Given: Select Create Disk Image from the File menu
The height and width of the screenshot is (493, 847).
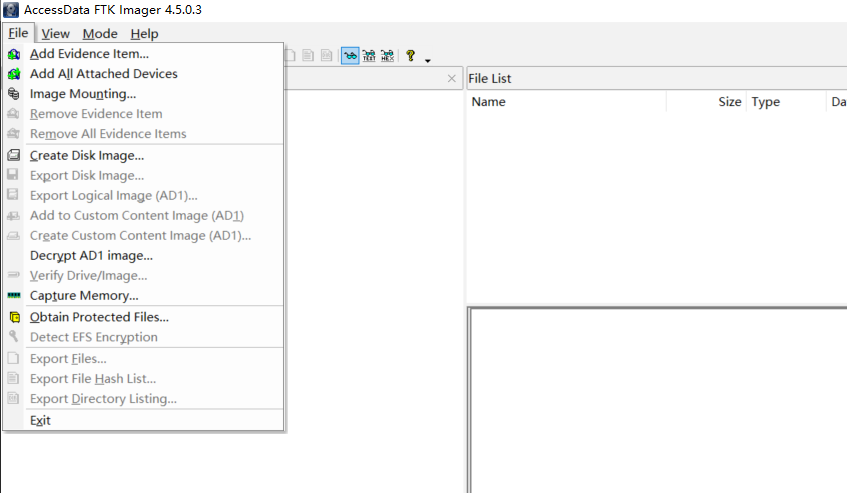Looking at the screenshot, I should click(x=87, y=155).
